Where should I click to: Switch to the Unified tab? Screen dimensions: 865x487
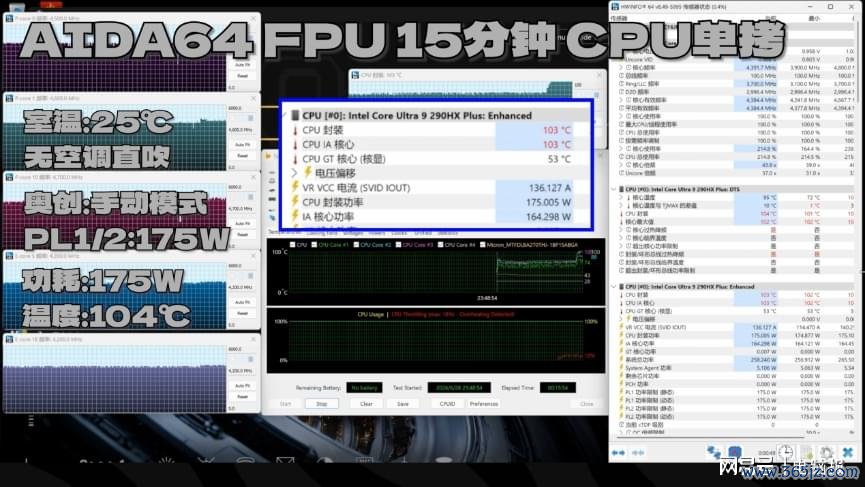[423, 233]
